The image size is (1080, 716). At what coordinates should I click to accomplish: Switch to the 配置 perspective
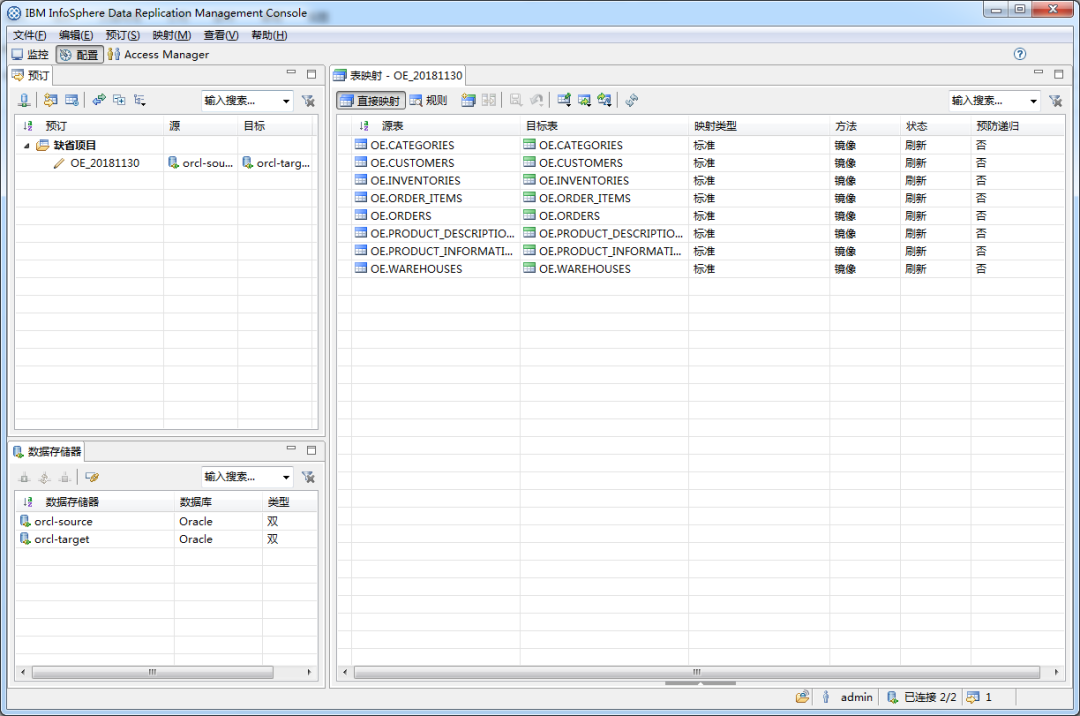[x=80, y=54]
